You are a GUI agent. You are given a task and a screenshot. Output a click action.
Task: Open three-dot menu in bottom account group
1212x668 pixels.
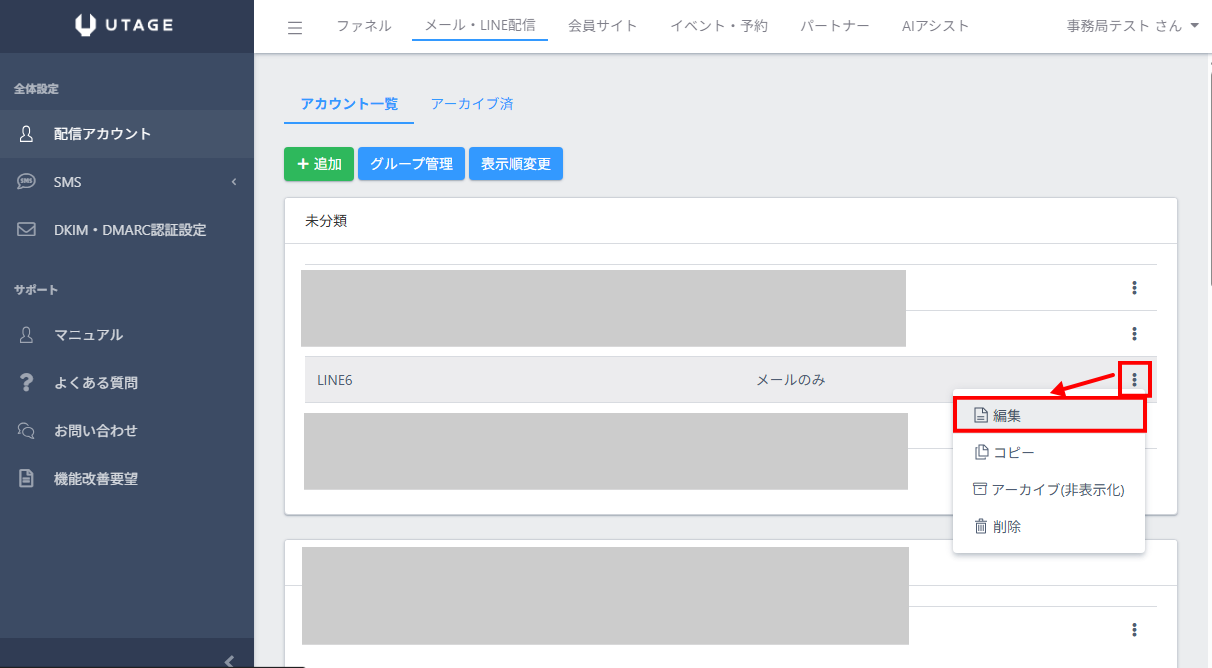click(x=1134, y=630)
